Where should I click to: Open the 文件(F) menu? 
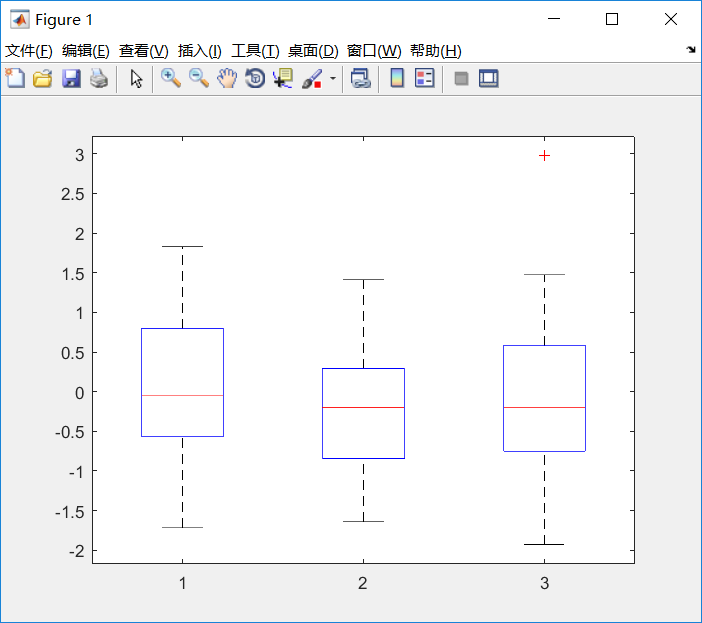tap(29, 51)
